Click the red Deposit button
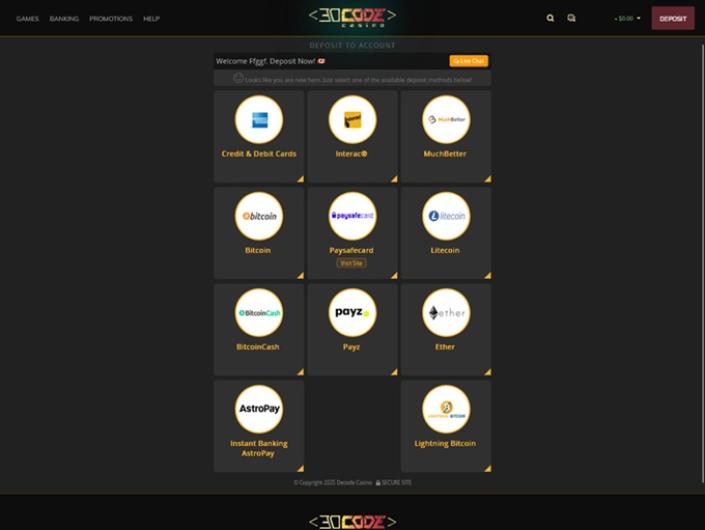This screenshot has width=705, height=530. click(x=673, y=18)
